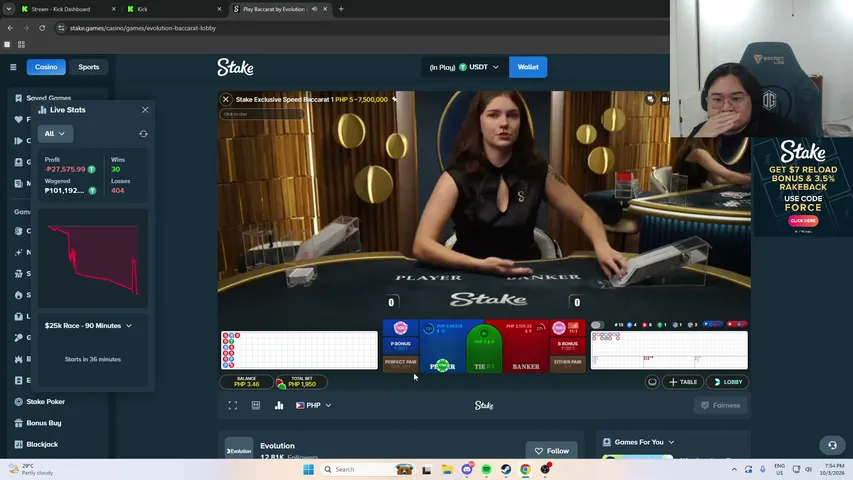The width and height of the screenshot is (853, 480).
Task: Bet on the B BONUS spot
Action: click(567, 346)
